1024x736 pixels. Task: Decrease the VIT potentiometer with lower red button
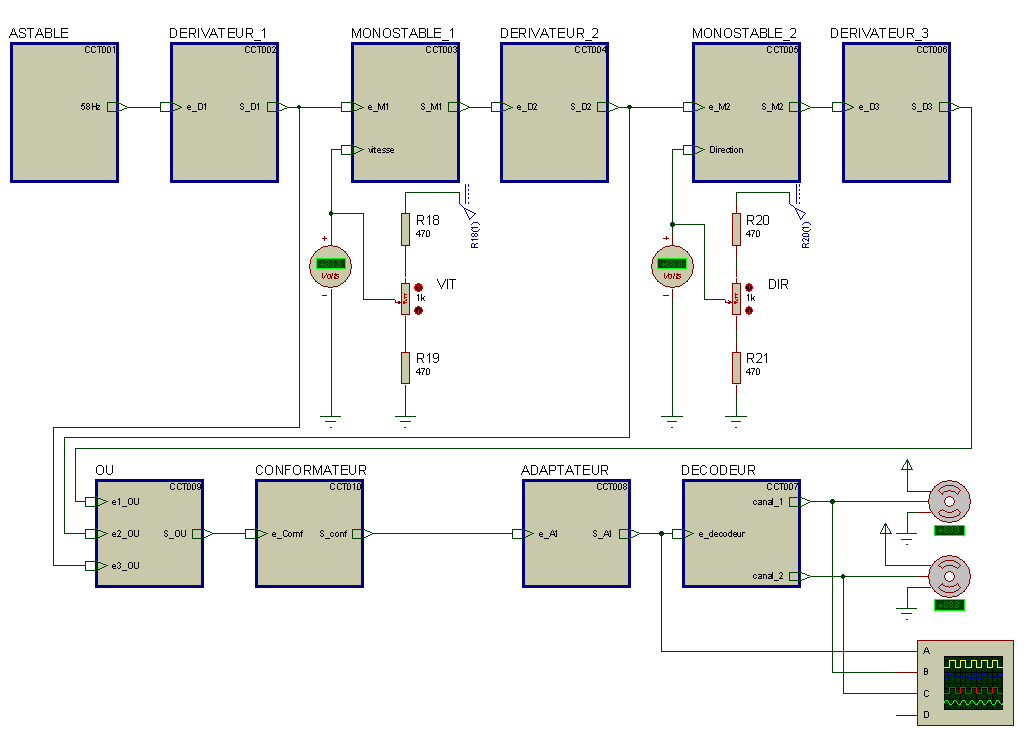419,310
